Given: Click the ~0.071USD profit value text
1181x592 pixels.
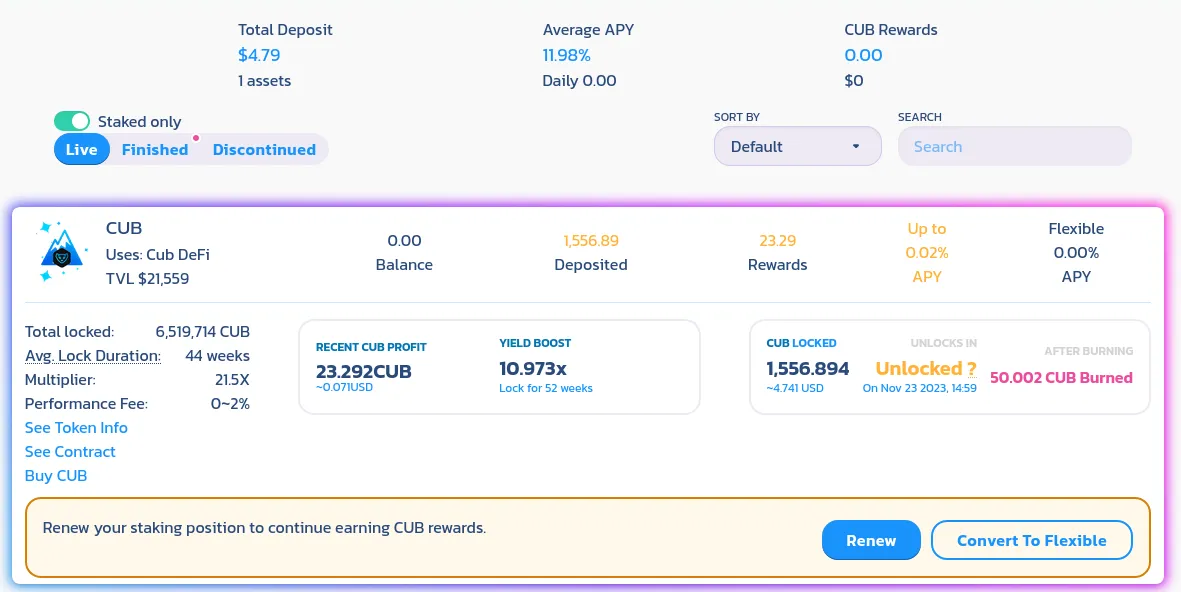Looking at the screenshot, I should coord(344,388).
